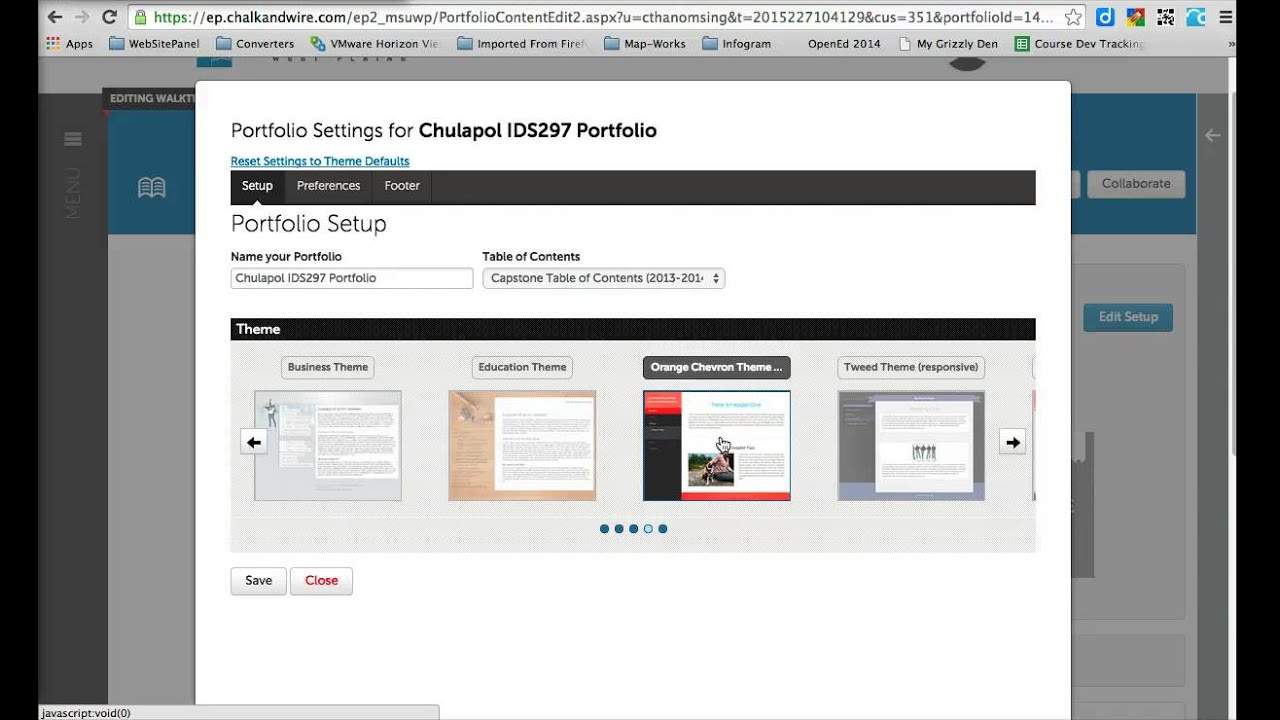
Task: Open the Map-Works bookmarks folder
Action: click(x=645, y=44)
